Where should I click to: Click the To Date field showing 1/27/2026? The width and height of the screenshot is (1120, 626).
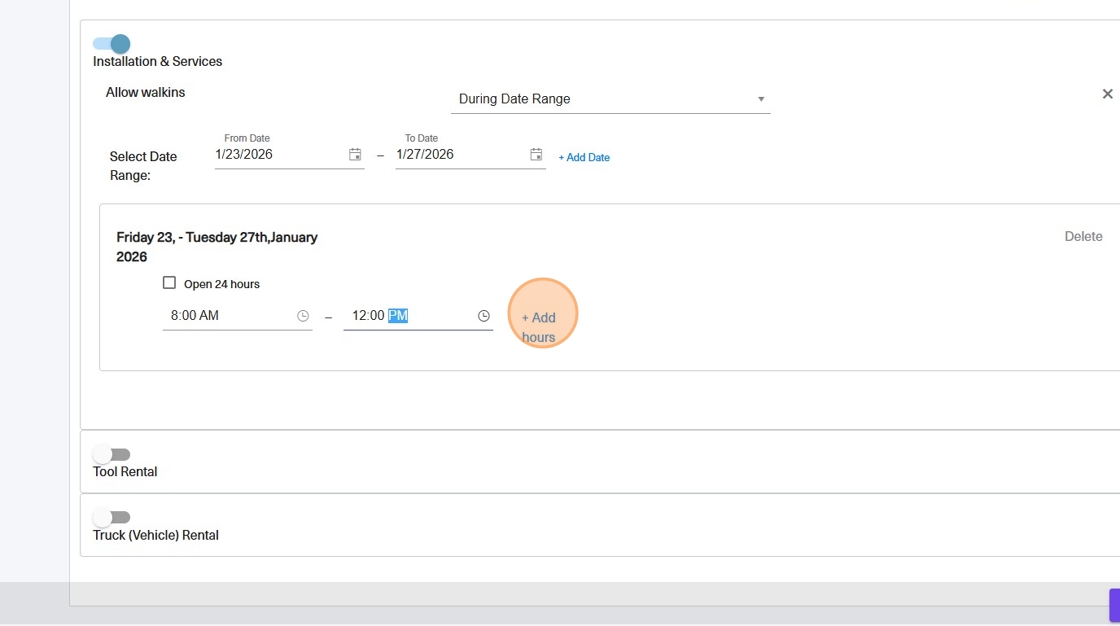pyautogui.click(x=456, y=155)
